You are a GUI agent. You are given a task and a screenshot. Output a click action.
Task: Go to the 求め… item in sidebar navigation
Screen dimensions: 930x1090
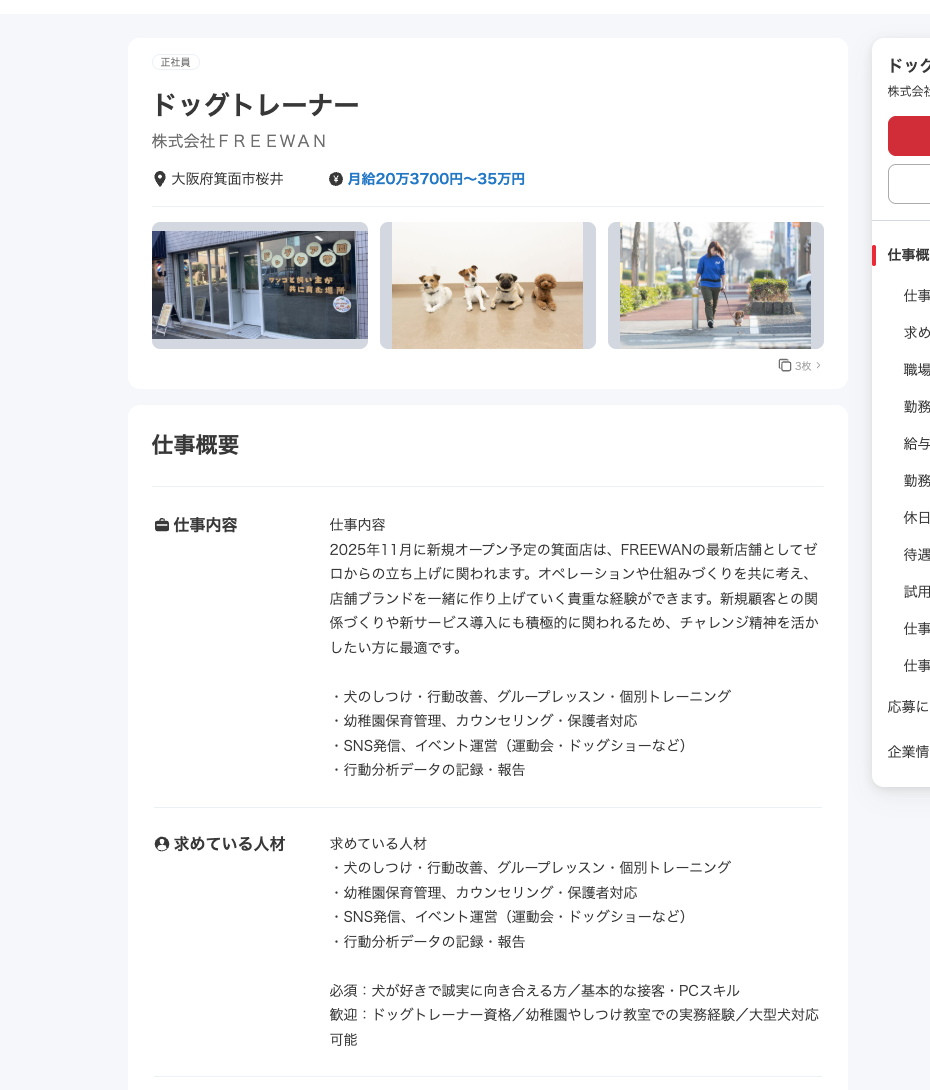916,332
